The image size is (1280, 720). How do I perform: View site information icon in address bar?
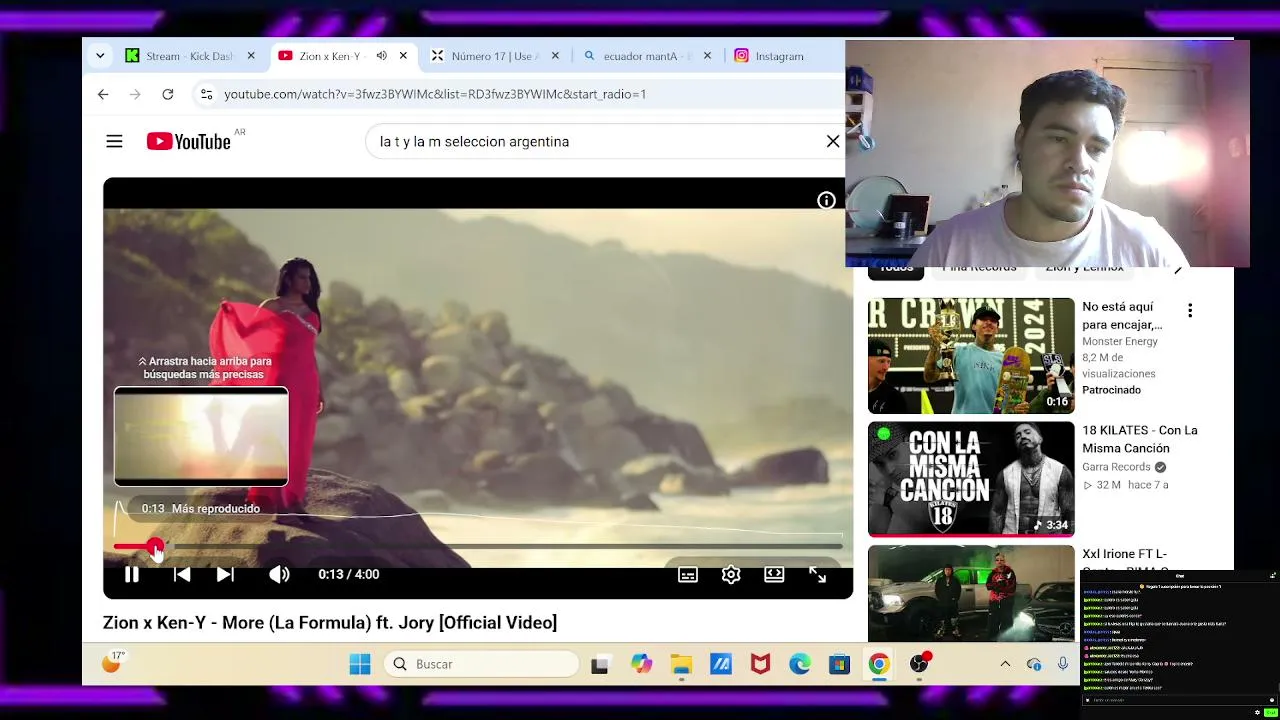tap(206, 94)
